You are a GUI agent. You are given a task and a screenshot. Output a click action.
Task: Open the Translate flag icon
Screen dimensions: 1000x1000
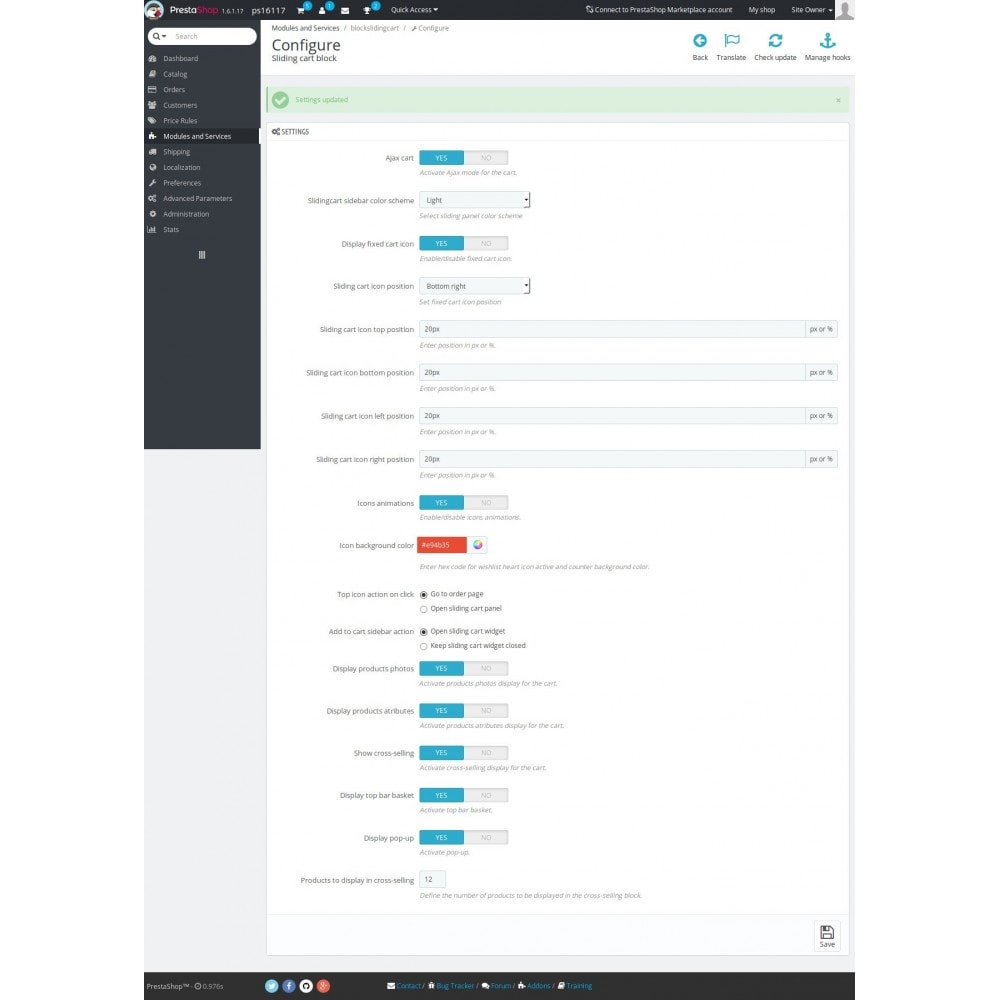pos(731,41)
